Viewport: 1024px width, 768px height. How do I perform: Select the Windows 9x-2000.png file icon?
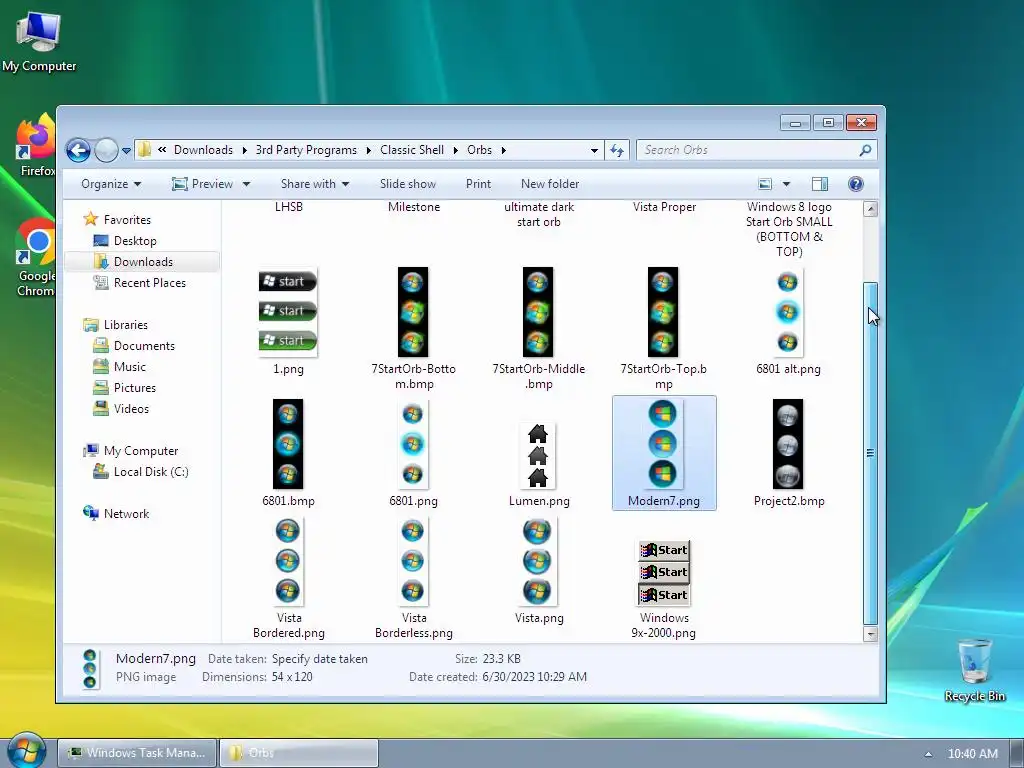click(664, 573)
